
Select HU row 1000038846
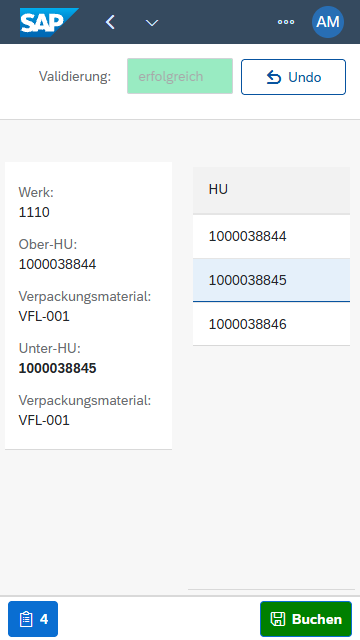(271, 324)
